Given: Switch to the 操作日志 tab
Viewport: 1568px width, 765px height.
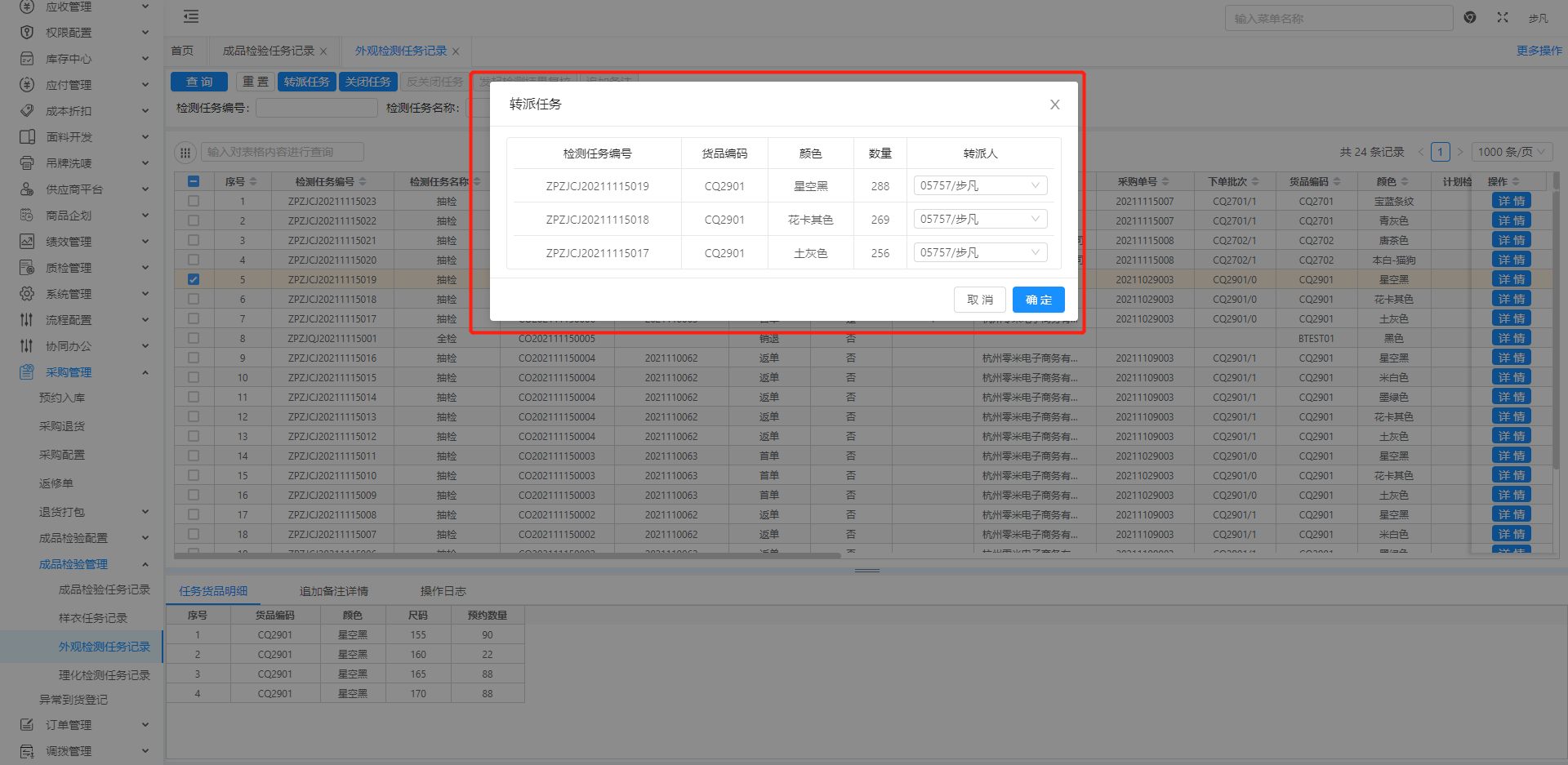Looking at the screenshot, I should coord(443,591).
